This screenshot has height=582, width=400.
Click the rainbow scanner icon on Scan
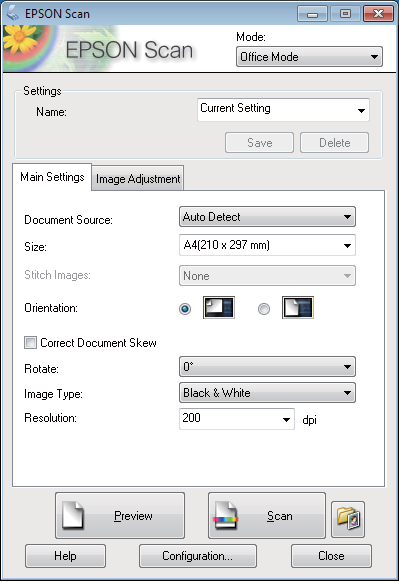225,516
